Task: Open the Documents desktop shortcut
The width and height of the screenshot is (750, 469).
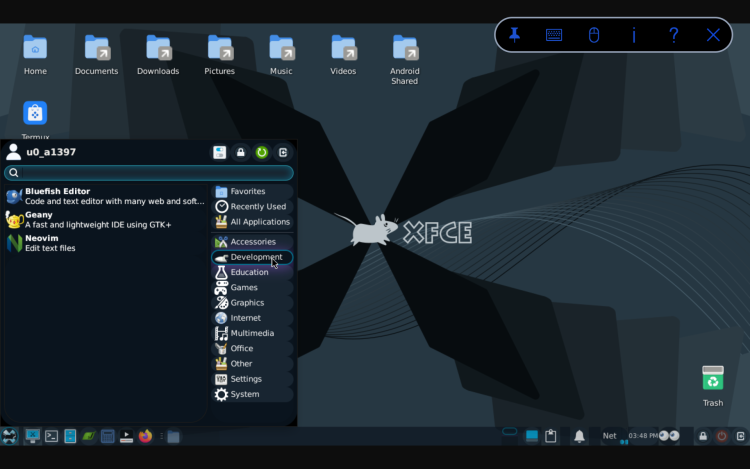Action: [x=97, y=55]
